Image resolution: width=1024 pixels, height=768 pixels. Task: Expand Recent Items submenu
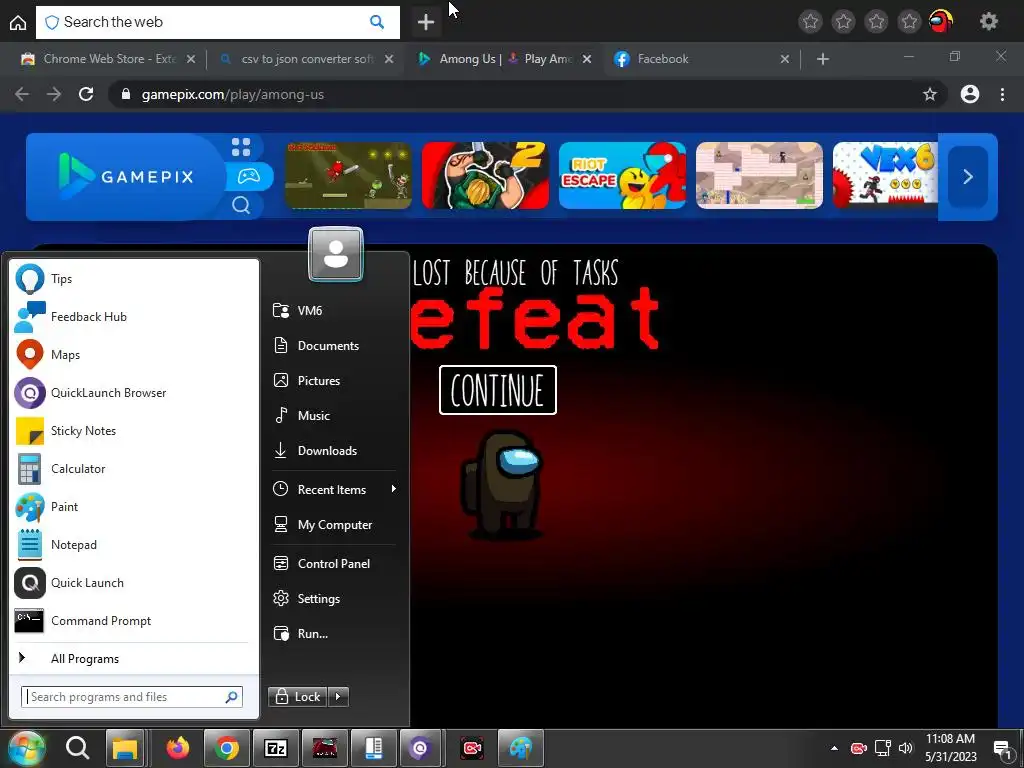point(334,490)
